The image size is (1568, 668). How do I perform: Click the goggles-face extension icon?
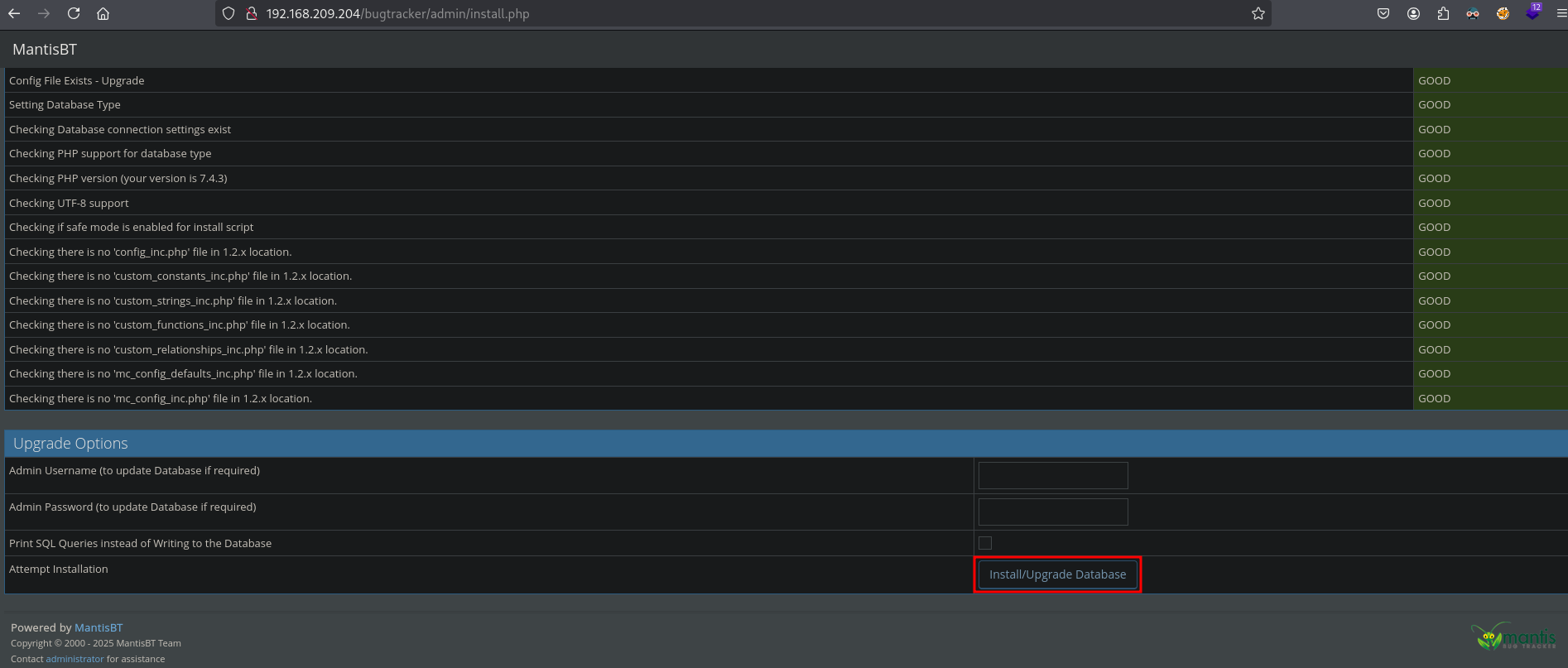click(1473, 13)
